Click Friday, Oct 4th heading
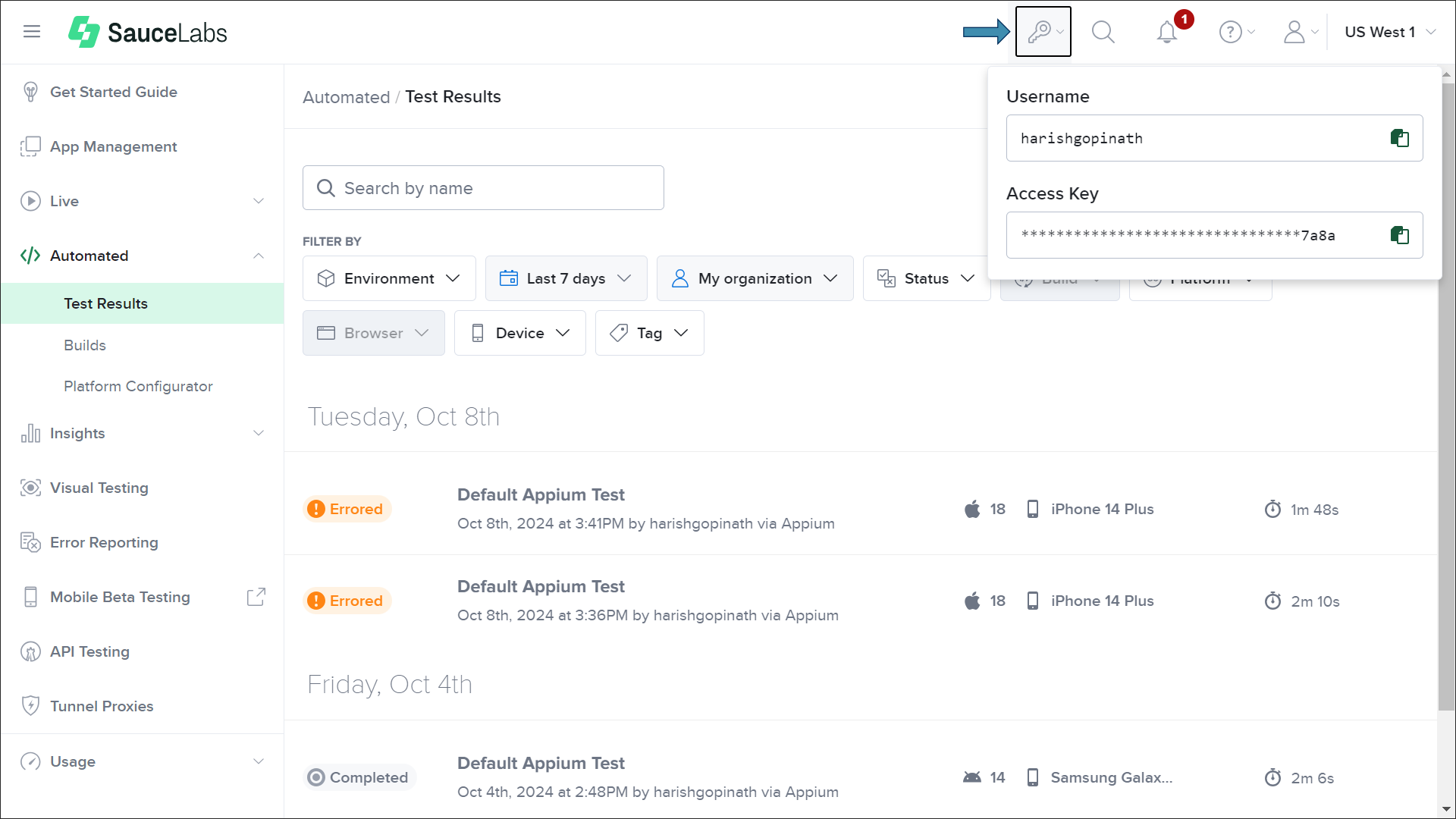1456x819 pixels. tap(390, 684)
